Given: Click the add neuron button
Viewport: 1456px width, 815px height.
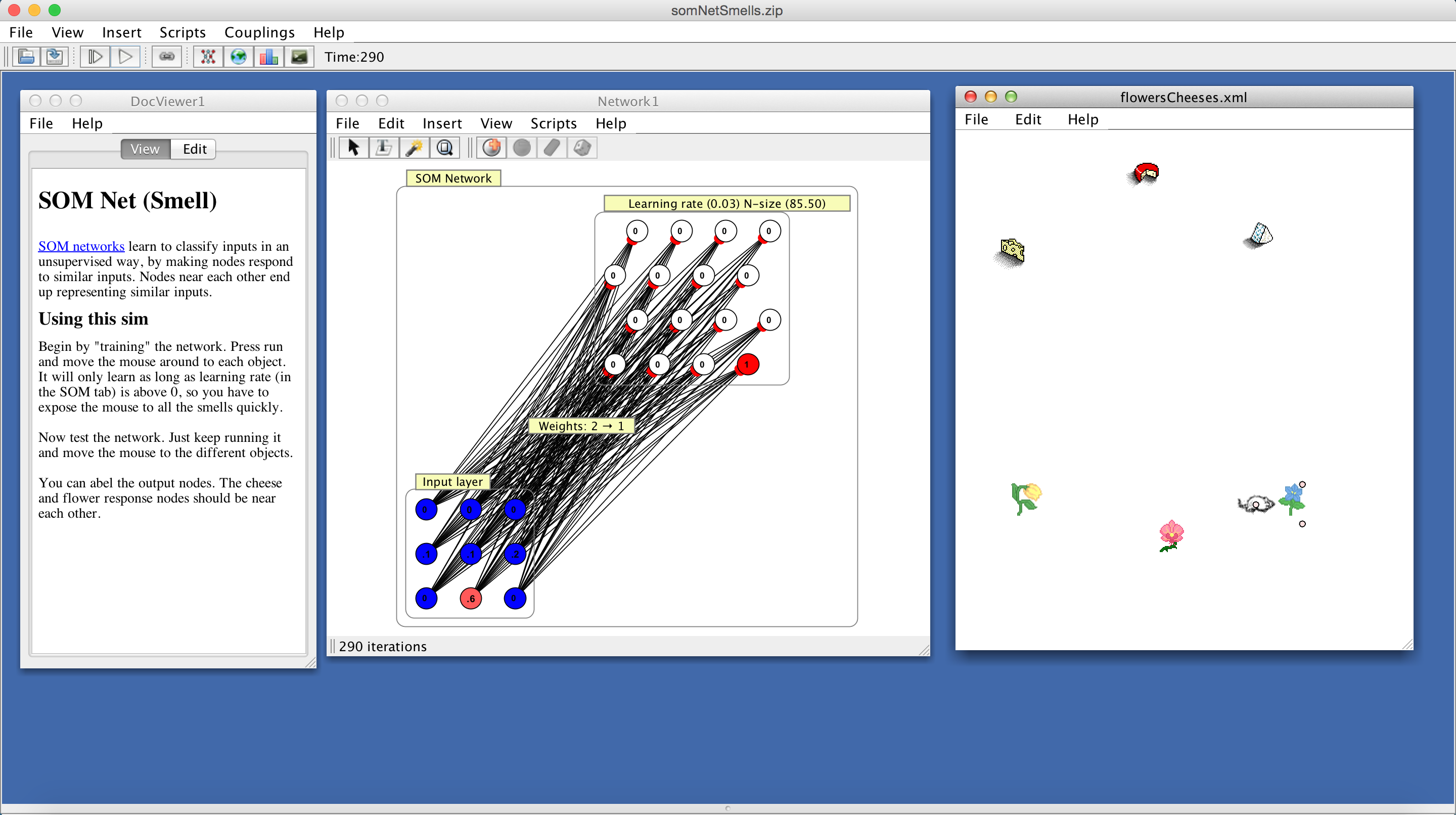Looking at the screenshot, I should (492, 148).
